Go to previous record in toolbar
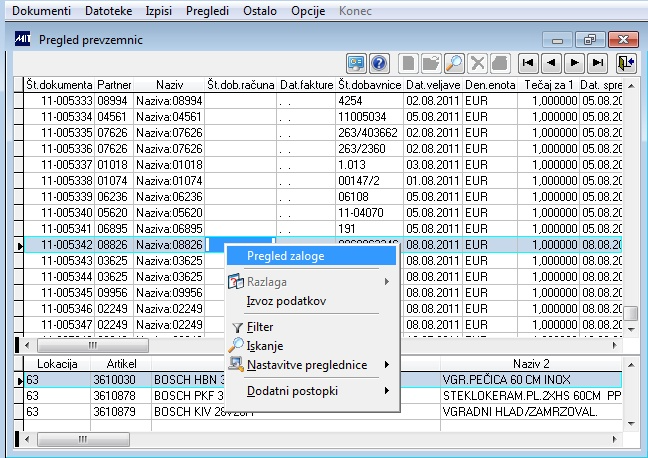The width and height of the screenshot is (648, 458). (x=552, y=62)
